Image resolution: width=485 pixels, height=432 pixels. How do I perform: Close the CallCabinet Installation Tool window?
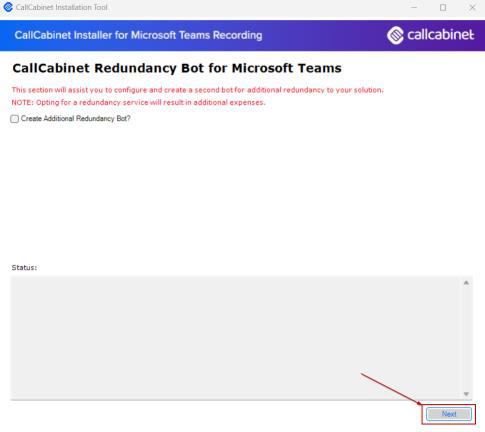click(x=472, y=7)
